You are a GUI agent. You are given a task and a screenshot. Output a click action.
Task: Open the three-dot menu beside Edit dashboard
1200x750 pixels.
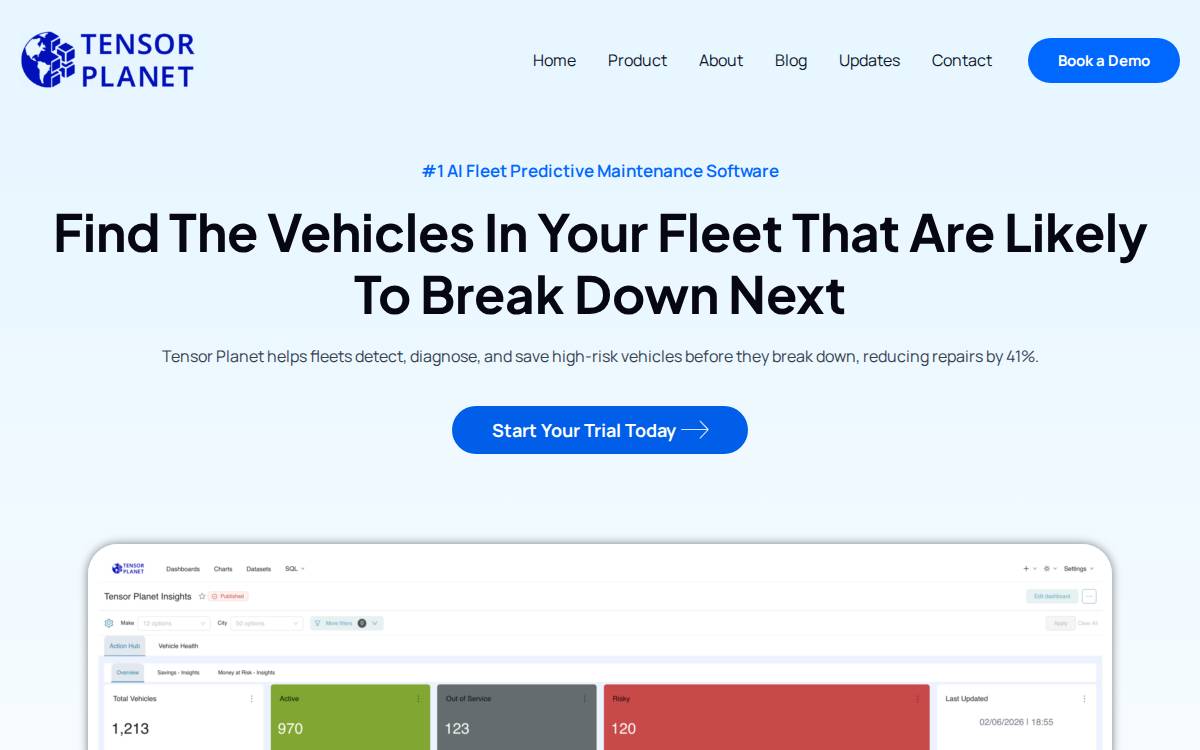tap(1089, 596)
